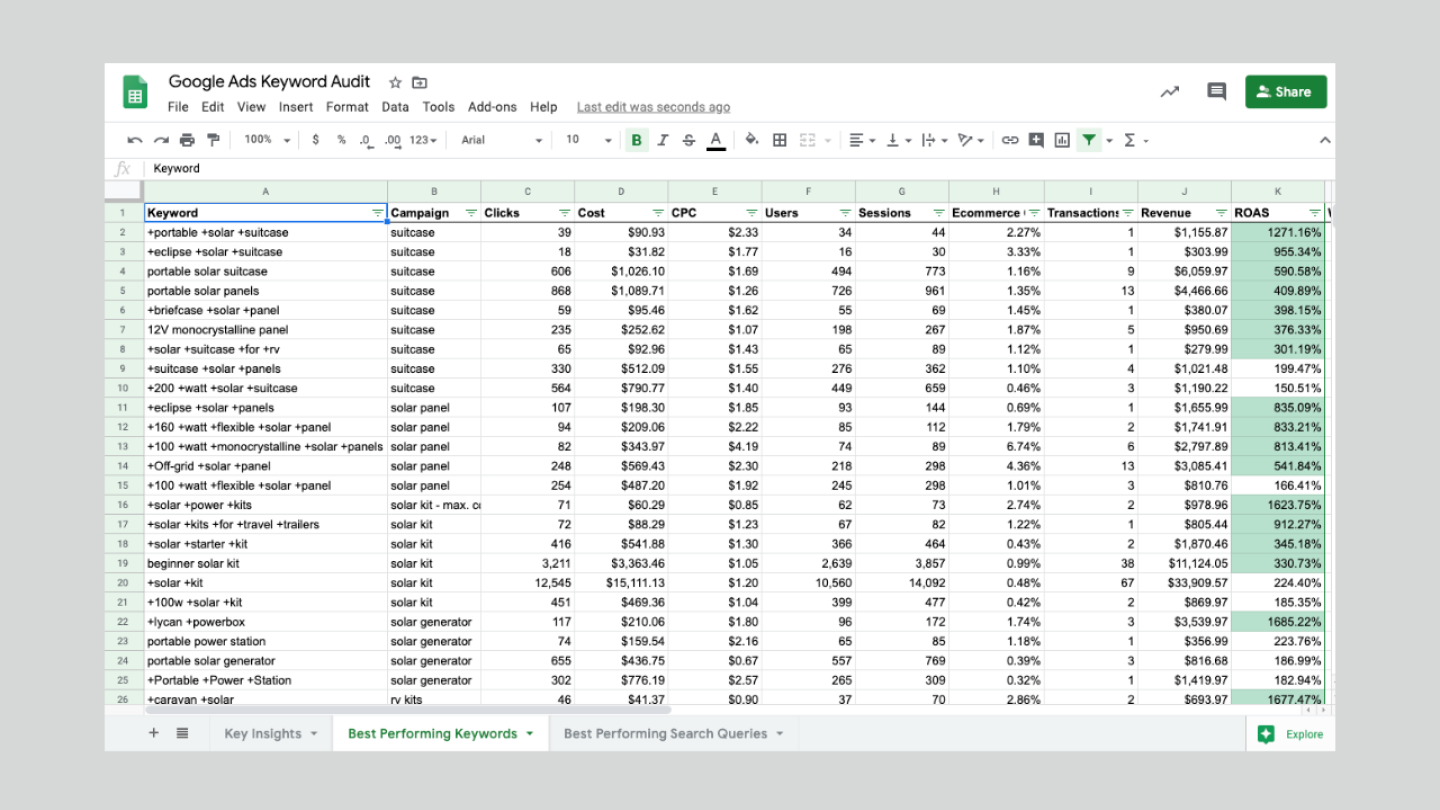1440x810 pixels.
Task: Open filter on Keyword column header
Action: pyautogui.click(x=377, y=213)
